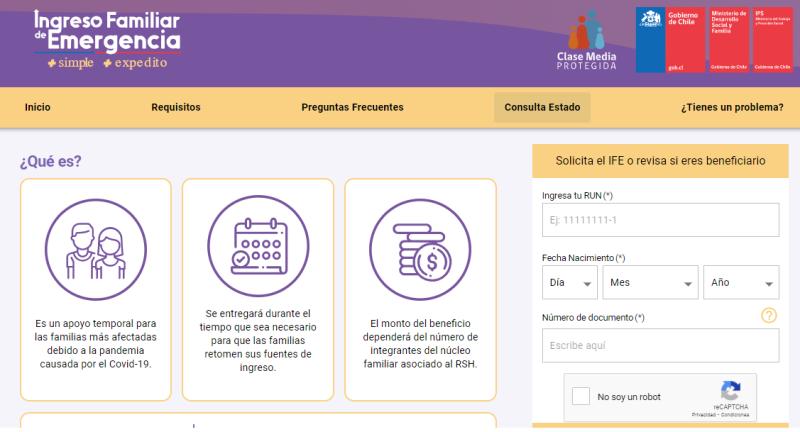
Task: Open the IPS government badge
Action: click(773, 40)
